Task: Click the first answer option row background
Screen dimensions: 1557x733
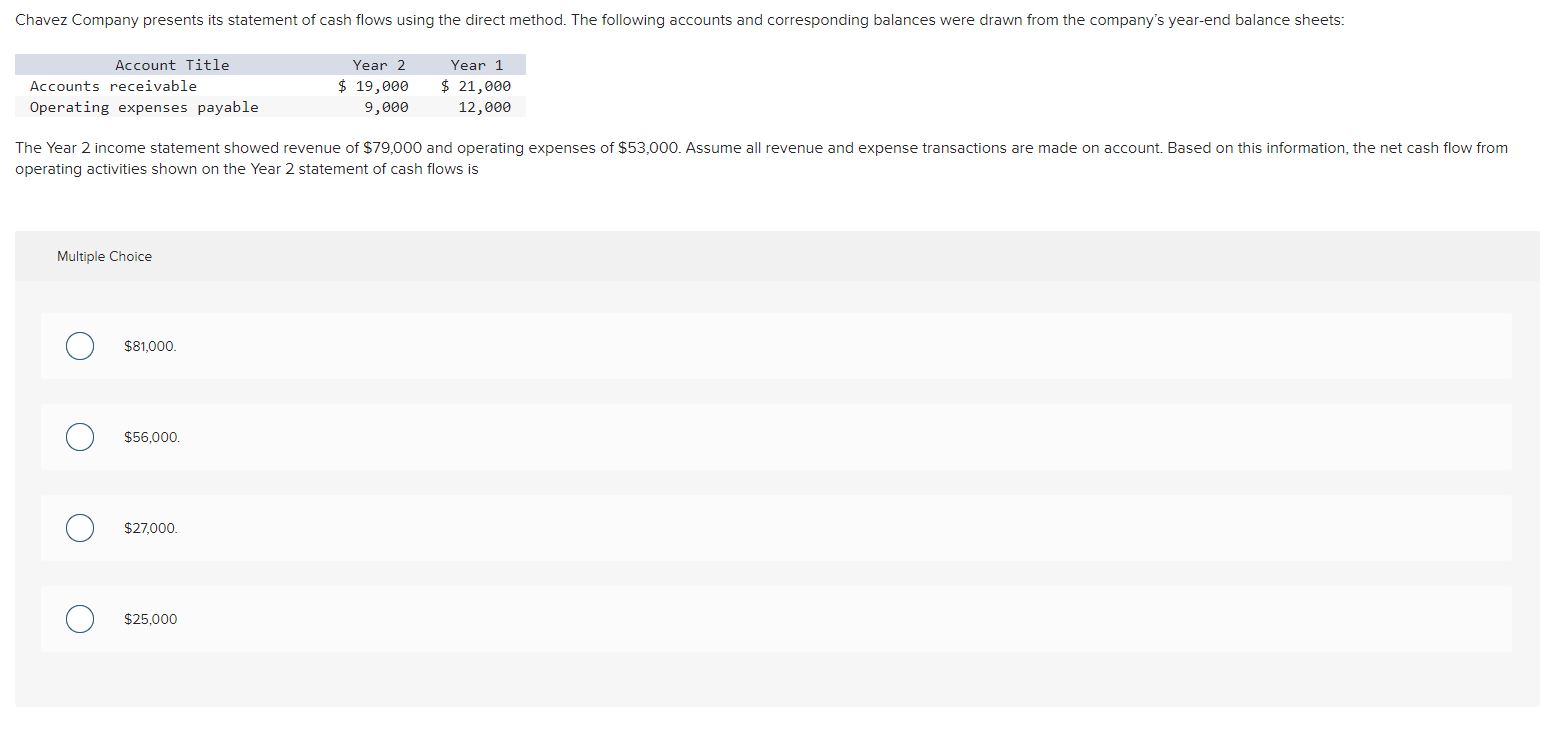Action: [x=700, y=346]
